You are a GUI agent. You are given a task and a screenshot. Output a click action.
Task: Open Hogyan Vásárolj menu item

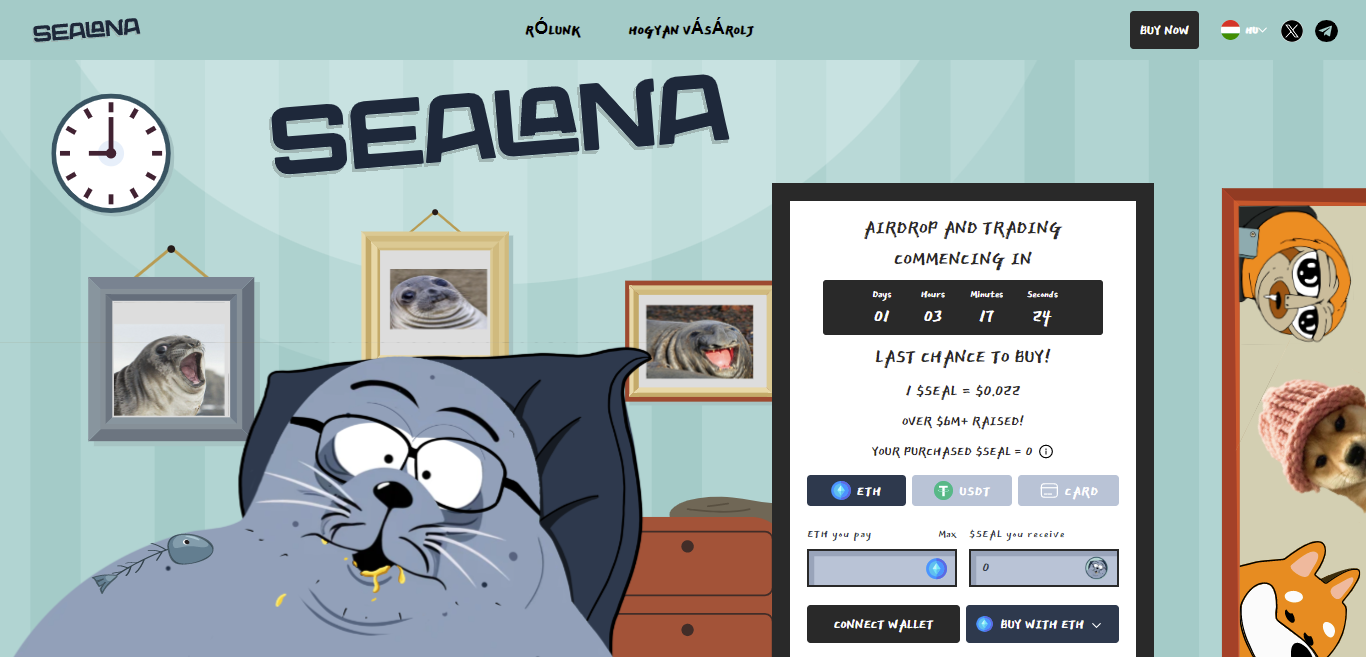tap(691, 30)
